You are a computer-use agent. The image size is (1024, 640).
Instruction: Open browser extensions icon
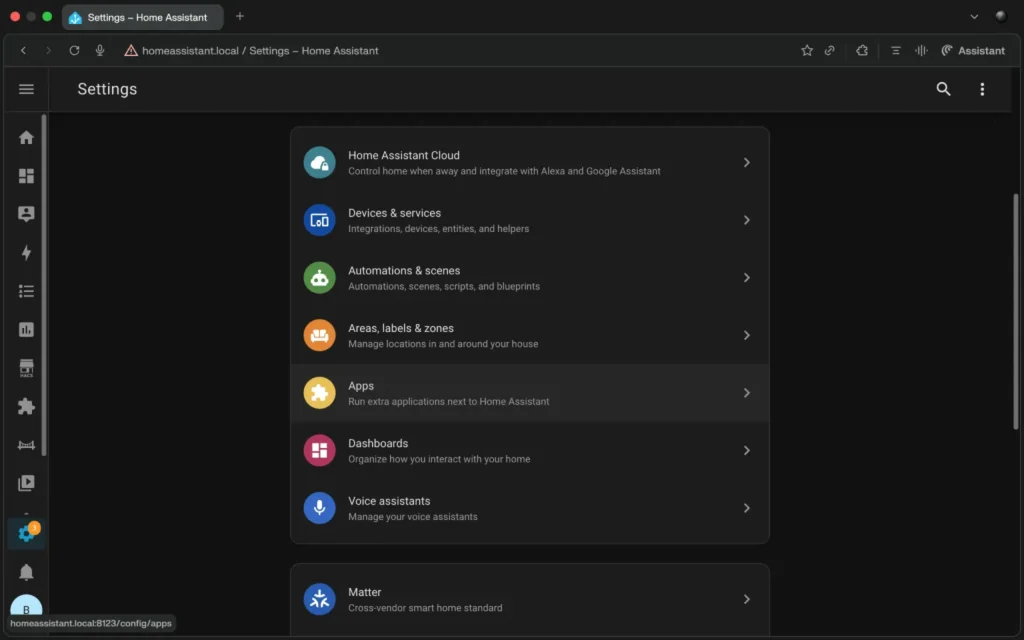[x=862, y=50]
